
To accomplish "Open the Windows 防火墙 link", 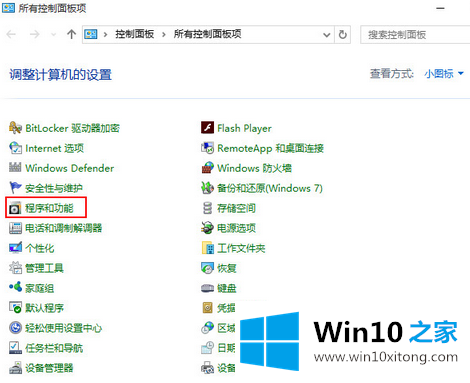I will (254, 168).
